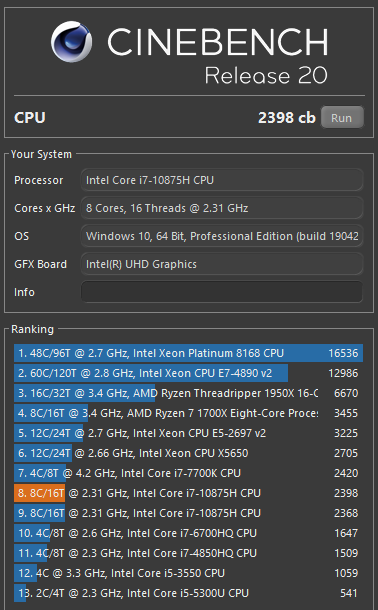The height and width of the screenshot is (610, 378).
Task: Select the Xeon E5-2697 v2 ranking row
Action: tap(188, 433)
